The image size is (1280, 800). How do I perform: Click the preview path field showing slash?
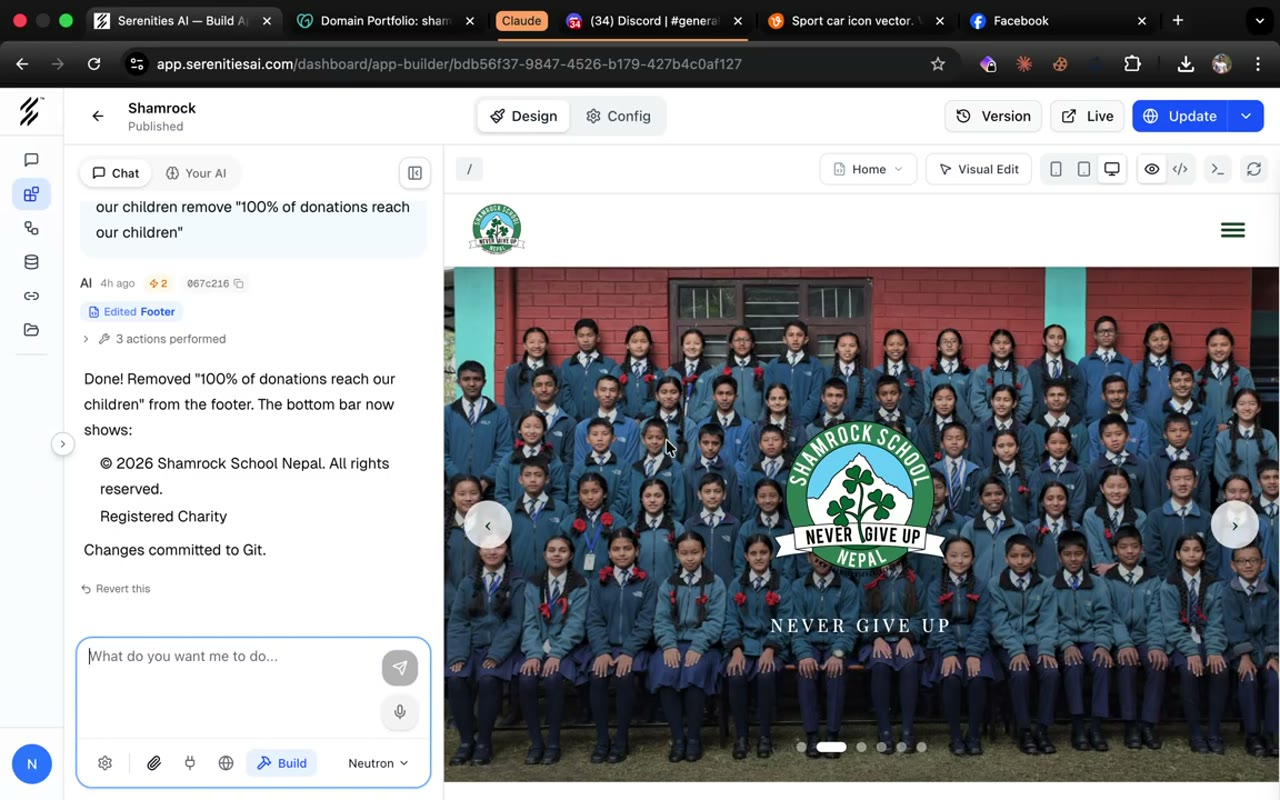(x=469, y=169)
